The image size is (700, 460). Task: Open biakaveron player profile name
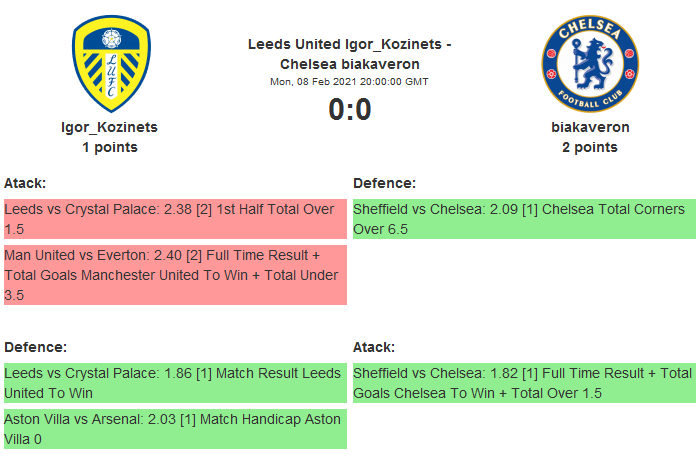click(x=590, y=127)
